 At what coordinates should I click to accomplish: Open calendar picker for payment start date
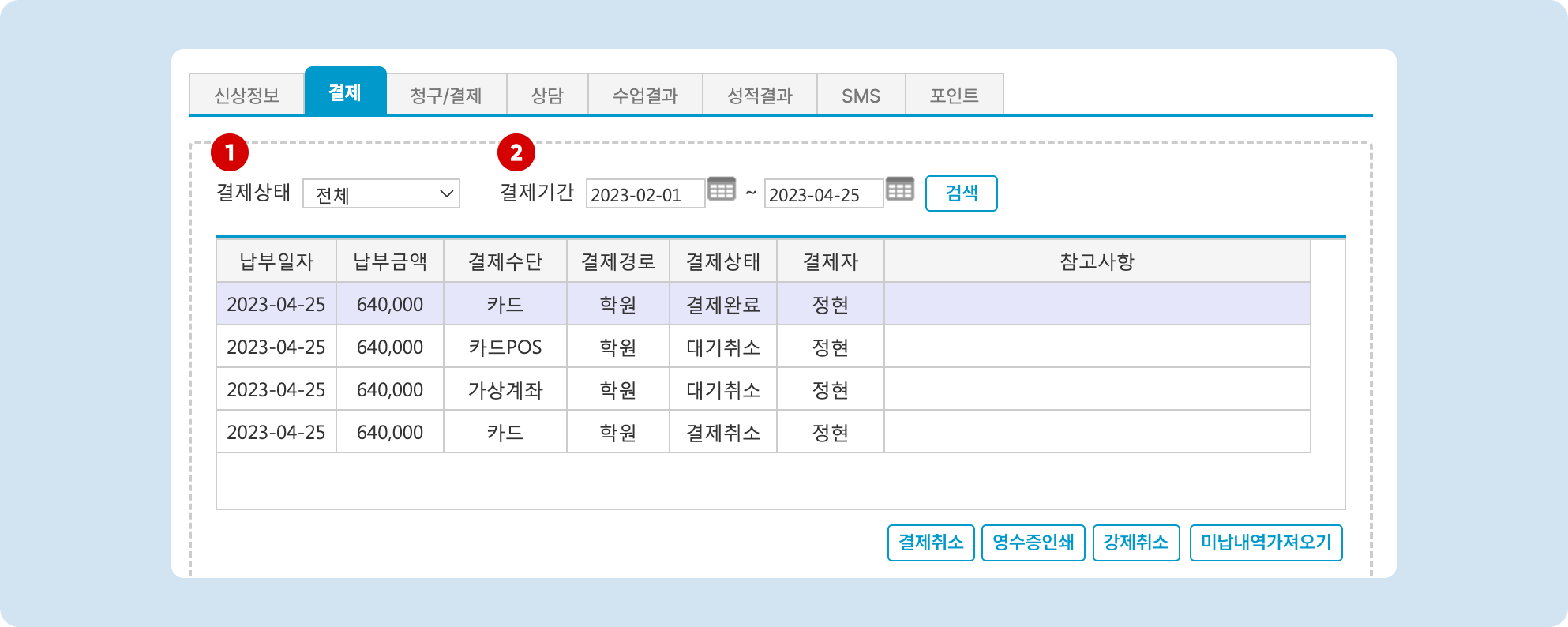click(721, 189)
